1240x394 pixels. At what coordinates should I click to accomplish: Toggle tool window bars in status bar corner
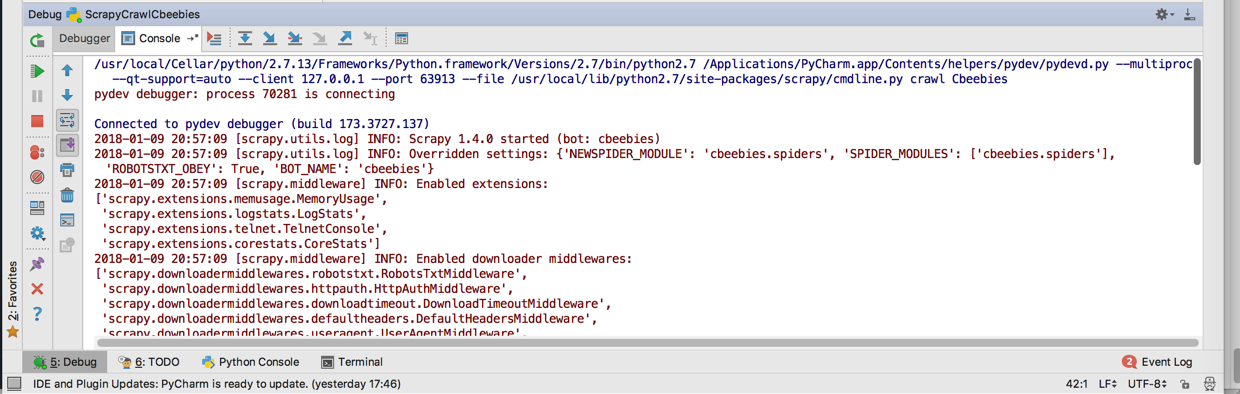(14, 383)
